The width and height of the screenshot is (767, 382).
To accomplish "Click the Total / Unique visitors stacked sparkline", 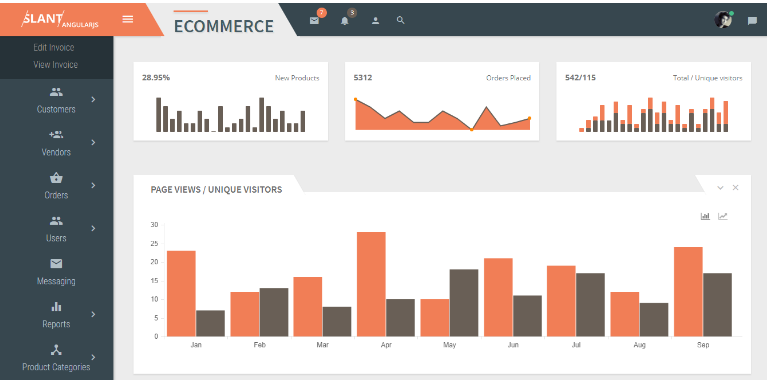I will [x=654, y=114].
